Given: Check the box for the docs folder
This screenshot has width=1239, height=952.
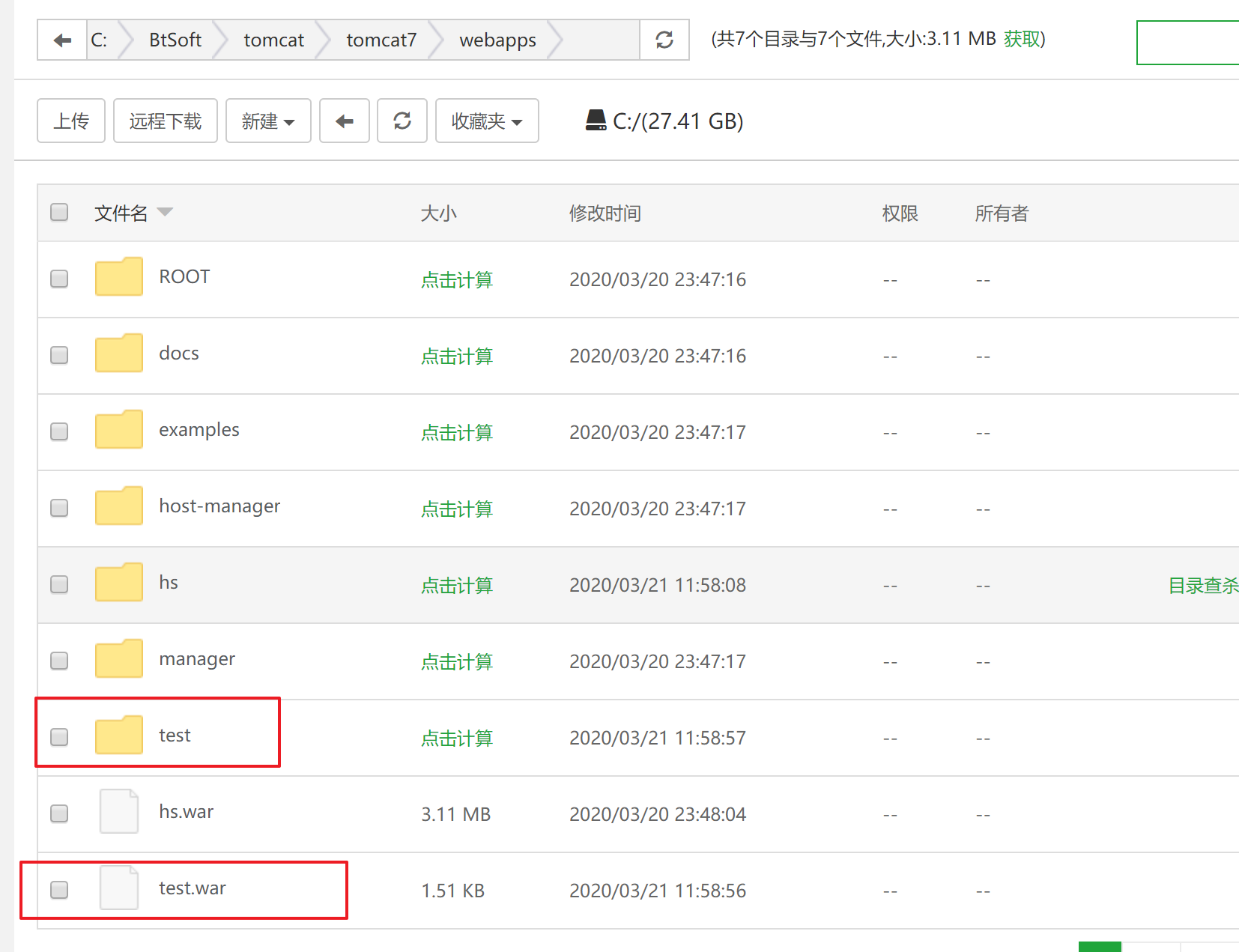Looking at the screenshot, I should 59,355.
